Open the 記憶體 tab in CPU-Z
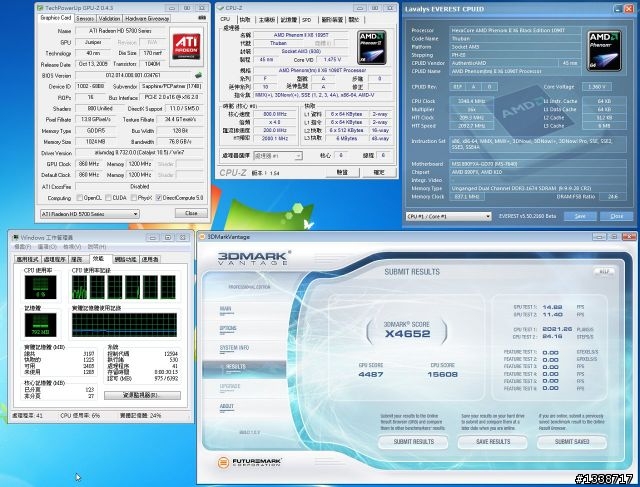640x487 pixels. click(289, 20)
